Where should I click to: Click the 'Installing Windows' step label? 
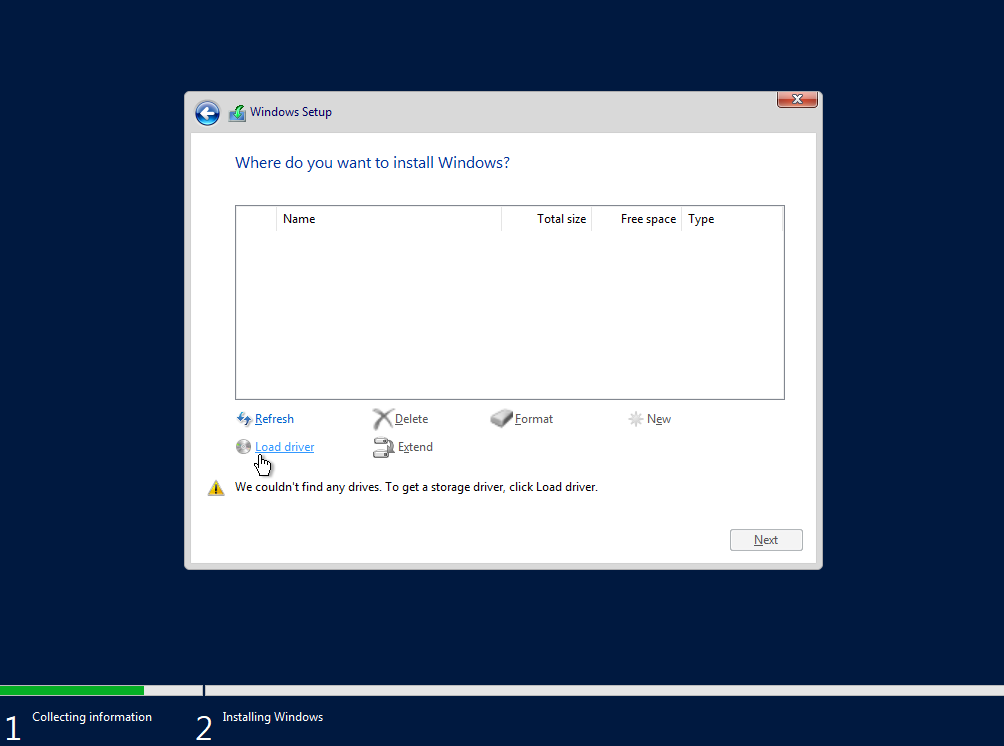(273, 717)
